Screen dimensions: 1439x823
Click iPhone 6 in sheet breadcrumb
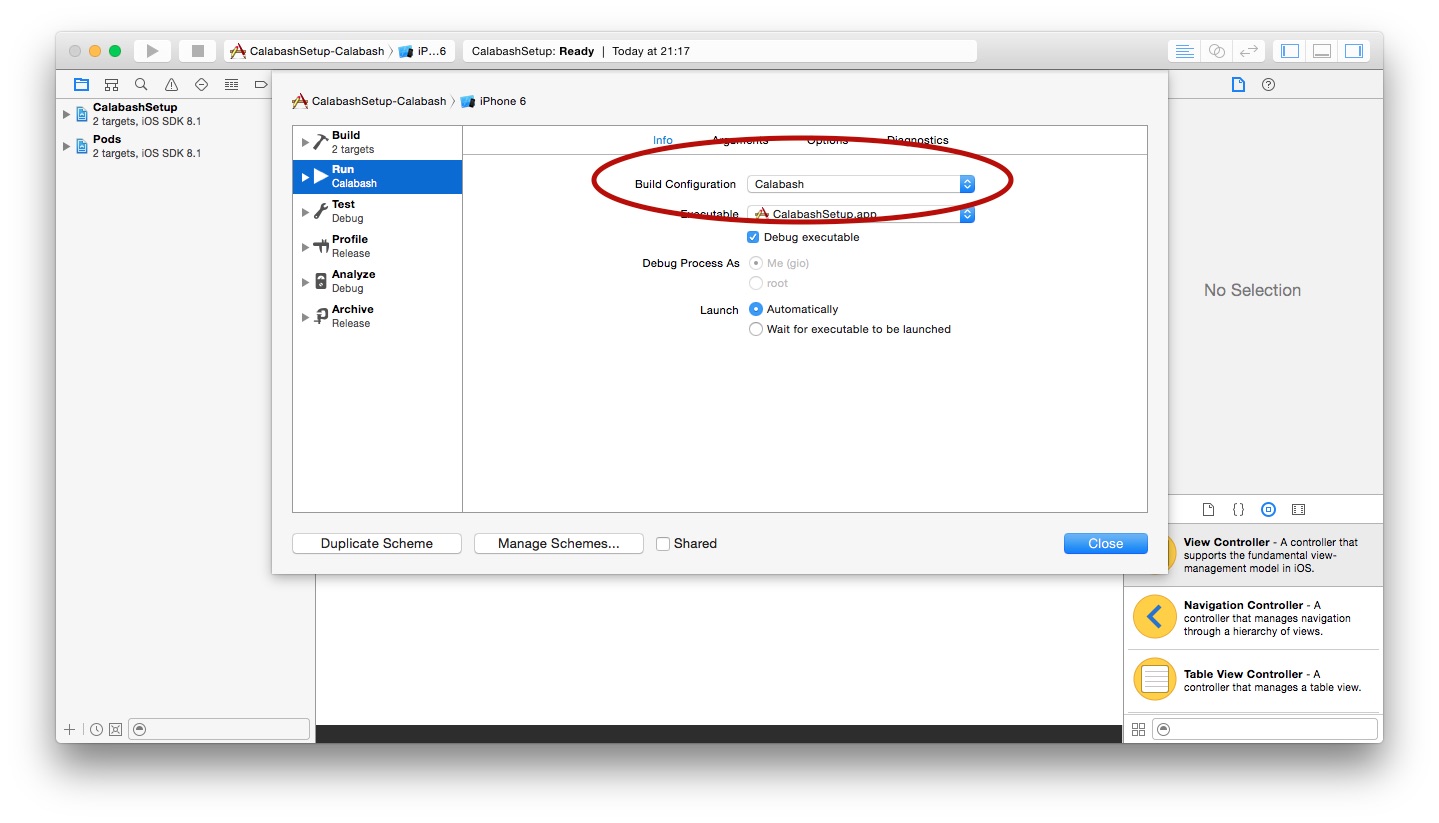coord(493,101)
